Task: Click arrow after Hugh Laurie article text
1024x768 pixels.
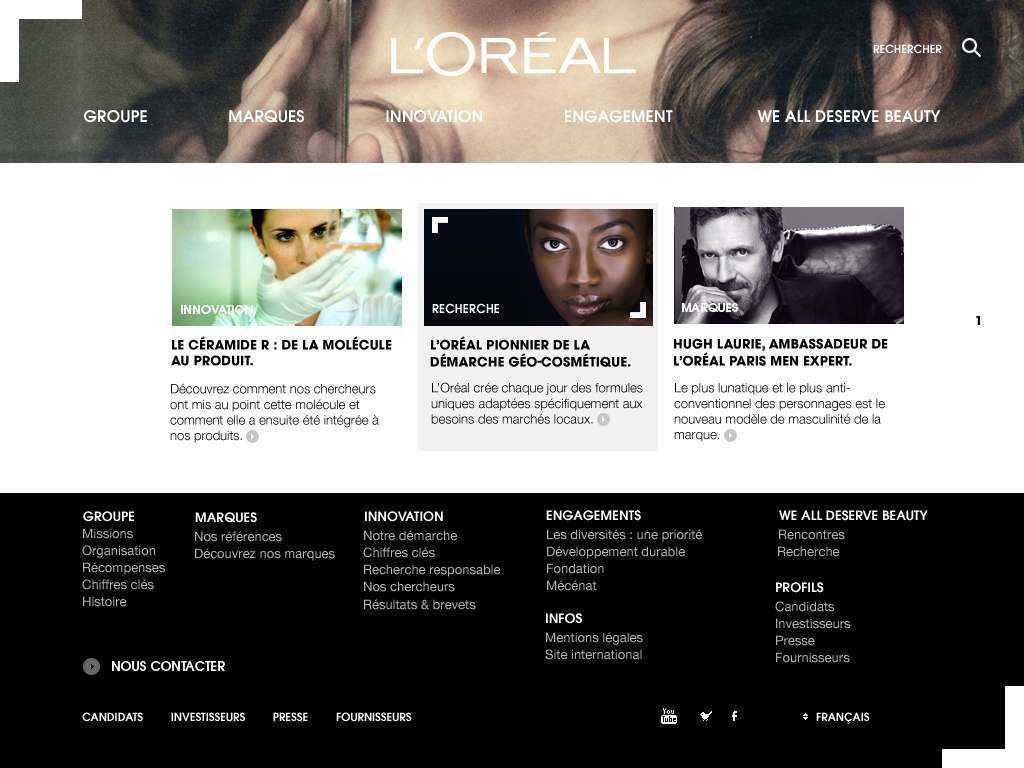Action: point(731,435)
